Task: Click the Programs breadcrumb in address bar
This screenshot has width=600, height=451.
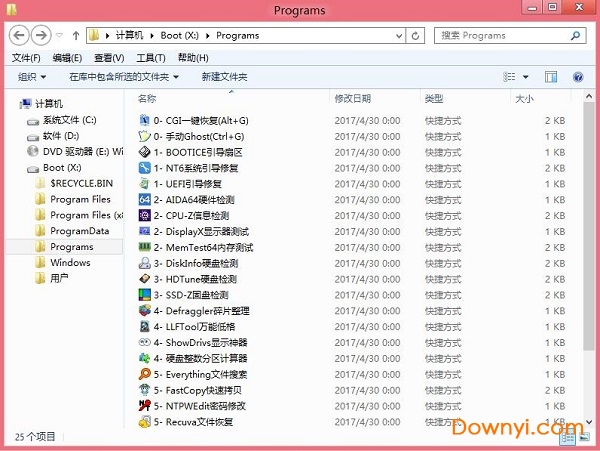Action: pos(238,36)
